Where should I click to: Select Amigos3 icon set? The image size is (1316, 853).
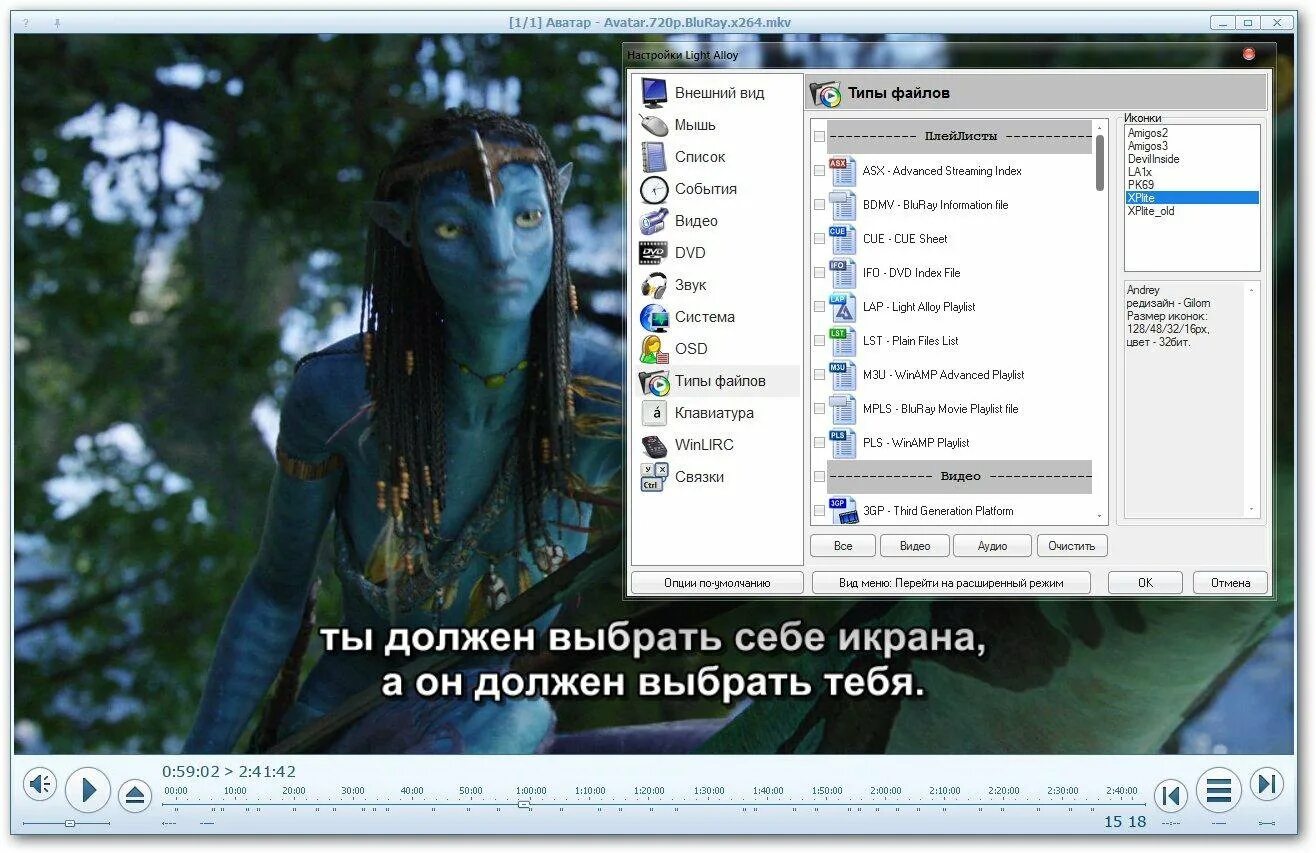[x=1192, y=146]
